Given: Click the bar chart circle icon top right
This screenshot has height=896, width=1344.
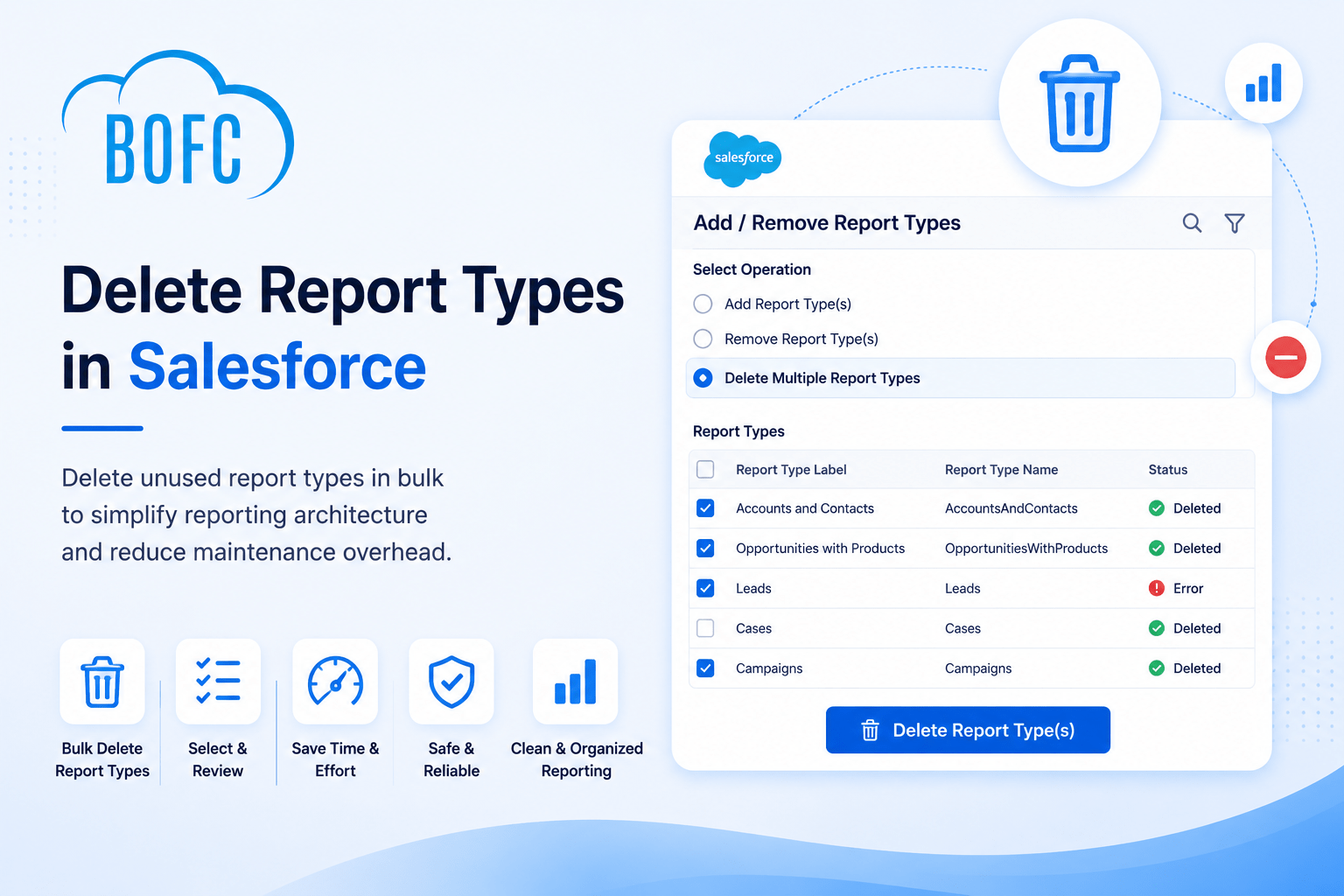Looking at the screenshot, I should [x=1263, y=83].
